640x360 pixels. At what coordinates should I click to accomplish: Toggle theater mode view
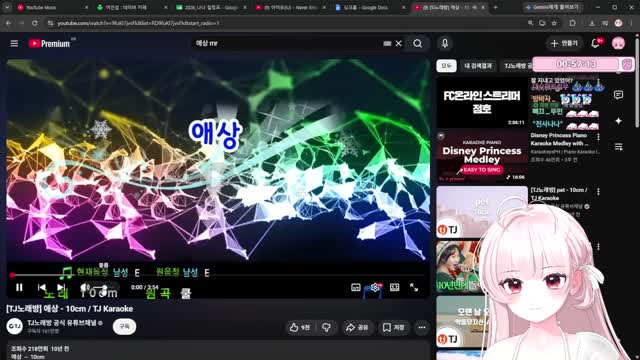click(x=394, y=287)
